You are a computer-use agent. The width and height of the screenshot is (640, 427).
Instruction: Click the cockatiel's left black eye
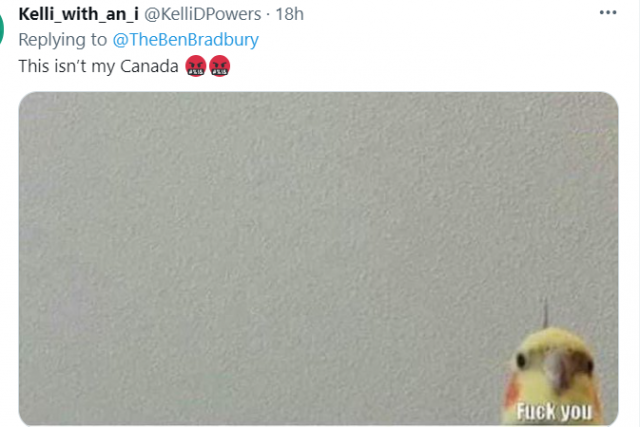[521, 360]
